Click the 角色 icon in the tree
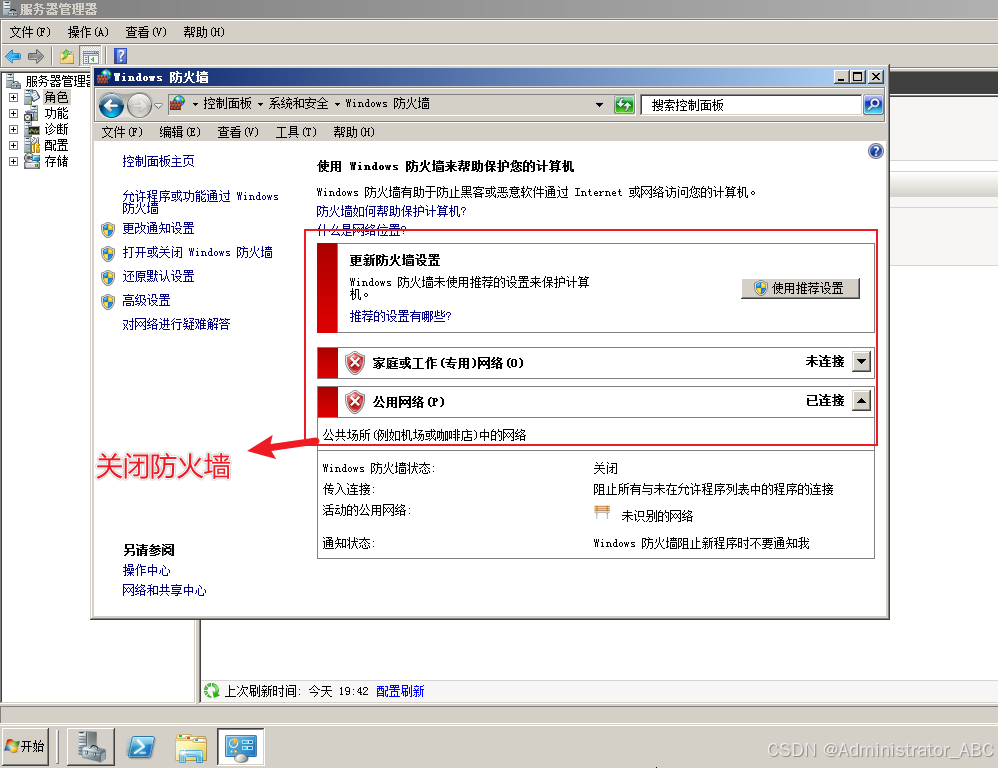998x768 pixels. click(32, 97)
